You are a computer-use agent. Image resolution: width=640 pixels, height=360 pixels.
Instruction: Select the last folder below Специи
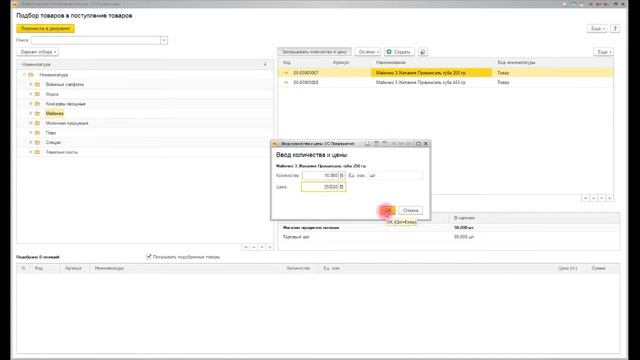click(62, 152)
